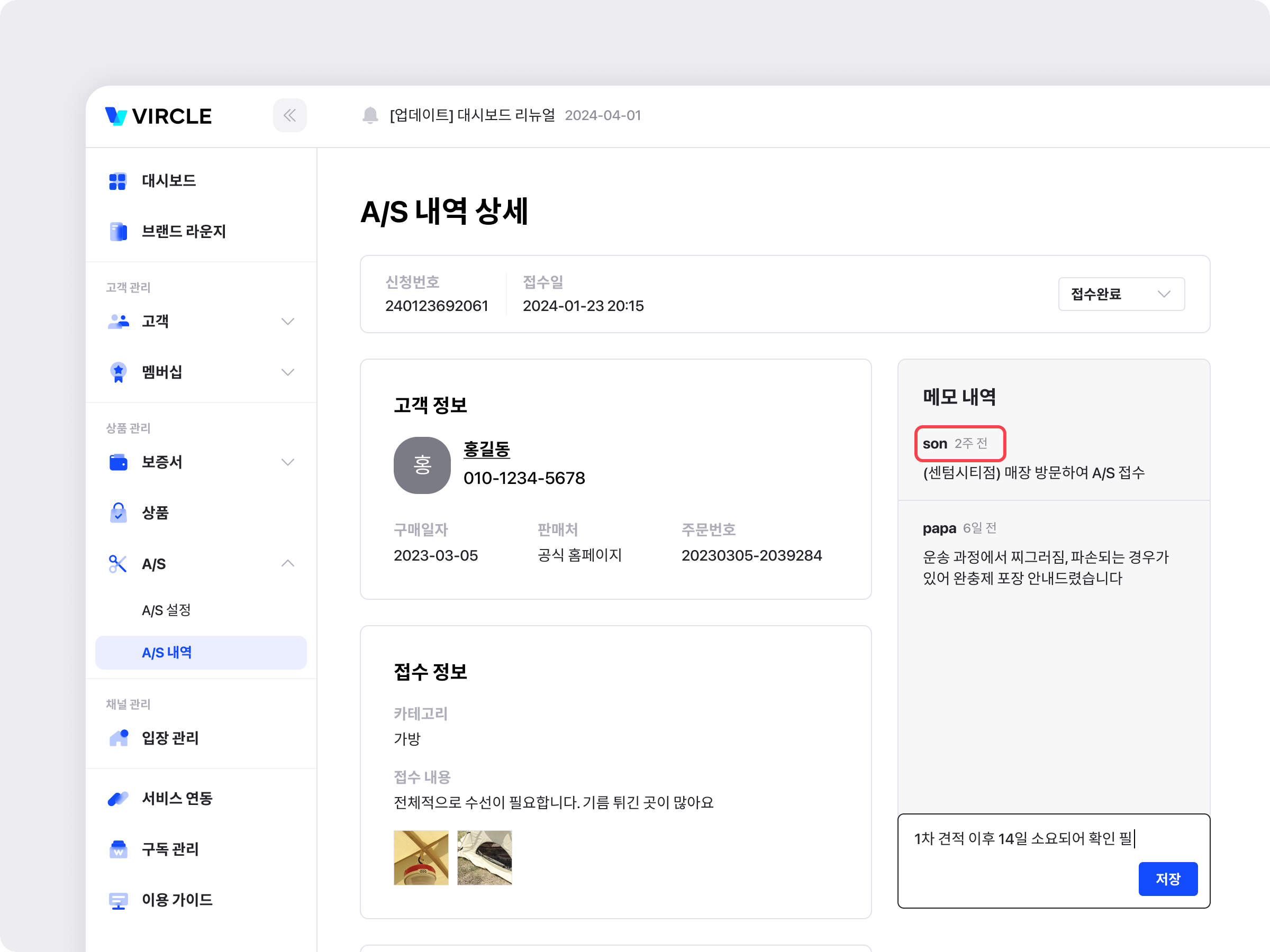Screen dimensions: 1270x952
Task: Open the 대시보드 리뉴얼 update notice
Action: click(473, 115)
